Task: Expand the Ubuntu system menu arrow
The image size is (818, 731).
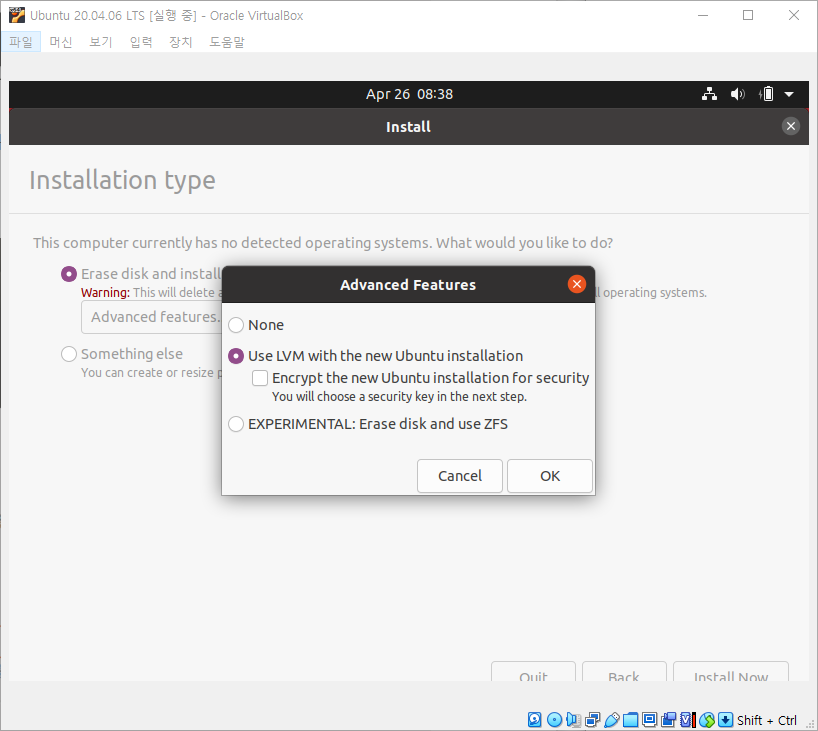Action: pos(789,94)
